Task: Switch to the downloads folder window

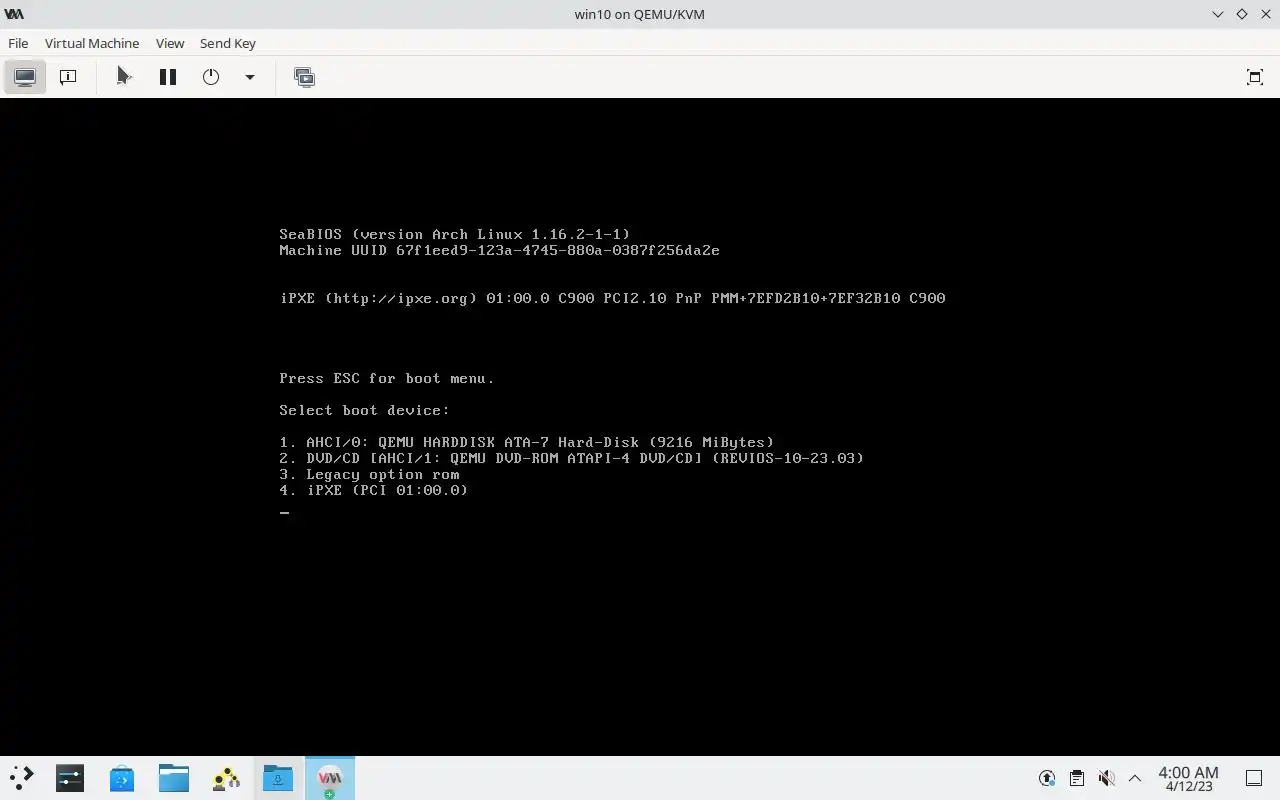Action: click(x=278, y=777)
